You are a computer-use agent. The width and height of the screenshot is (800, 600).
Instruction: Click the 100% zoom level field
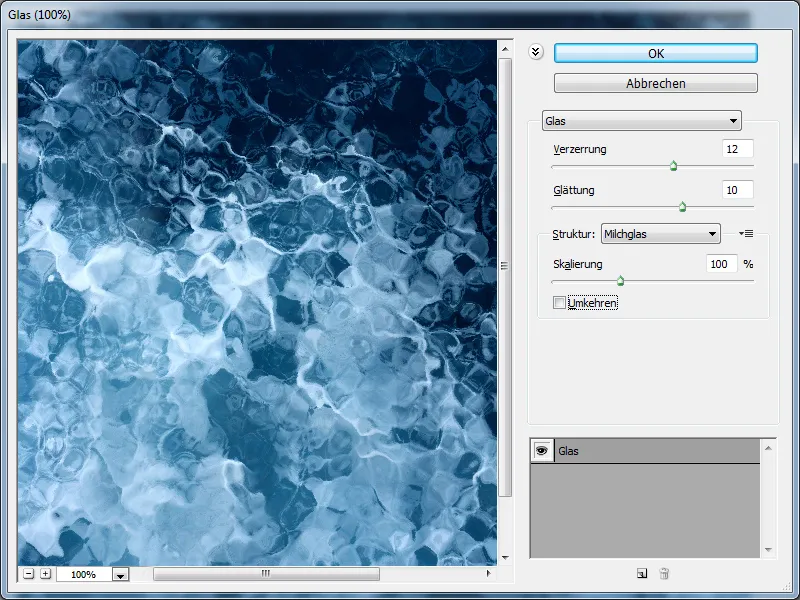pyautogui.click(x=84, y=574)
